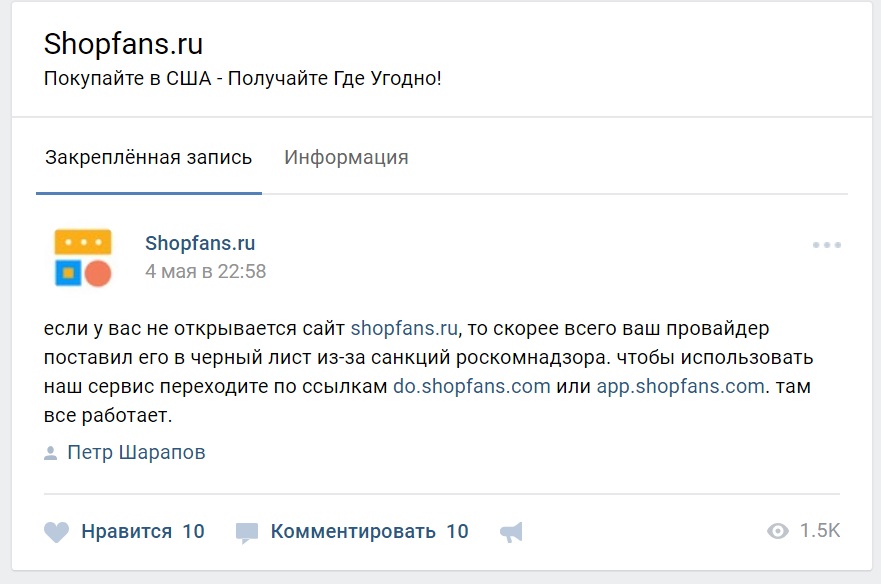Viewport: 881px width, 584px height.
Task: Click the comment speech bubble icon
Action: [247, 533]
